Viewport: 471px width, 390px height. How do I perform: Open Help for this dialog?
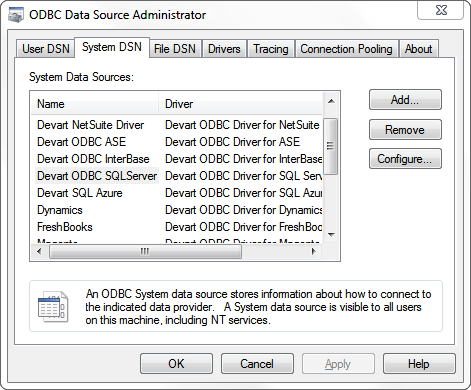(419, 364)
